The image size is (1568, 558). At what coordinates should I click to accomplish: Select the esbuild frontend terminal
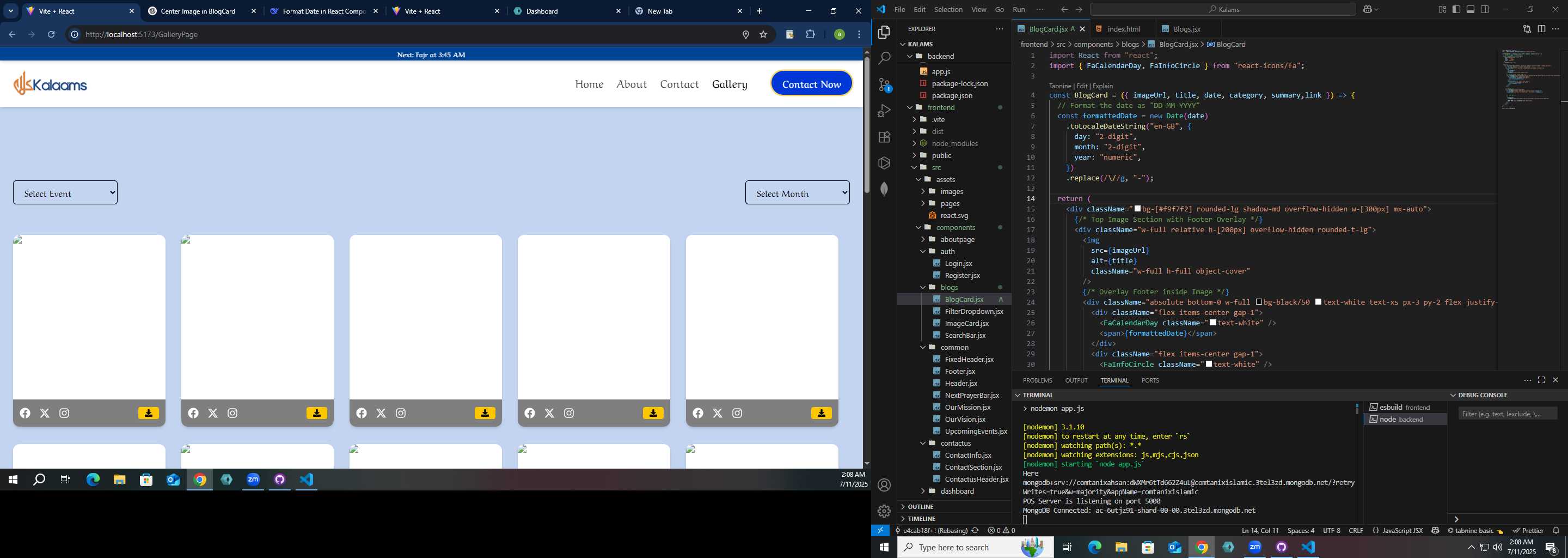(1404, 408)
